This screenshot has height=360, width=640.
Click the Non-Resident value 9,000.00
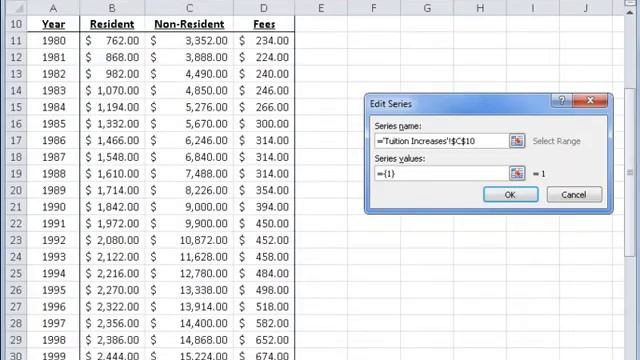tap(189, 207)
